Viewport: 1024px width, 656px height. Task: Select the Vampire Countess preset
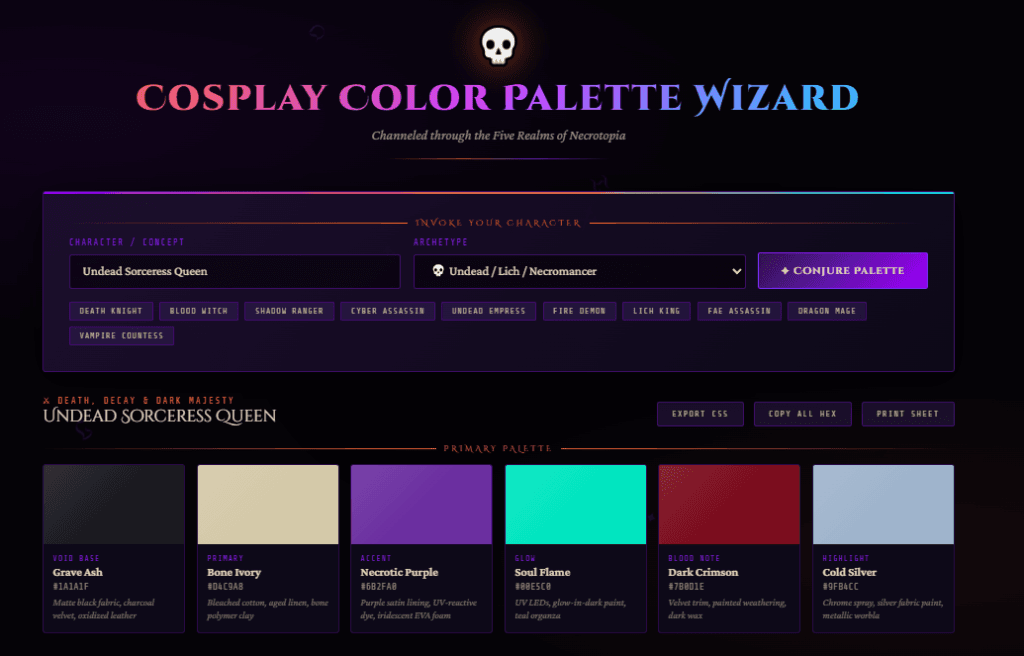(x=121, y=335)
